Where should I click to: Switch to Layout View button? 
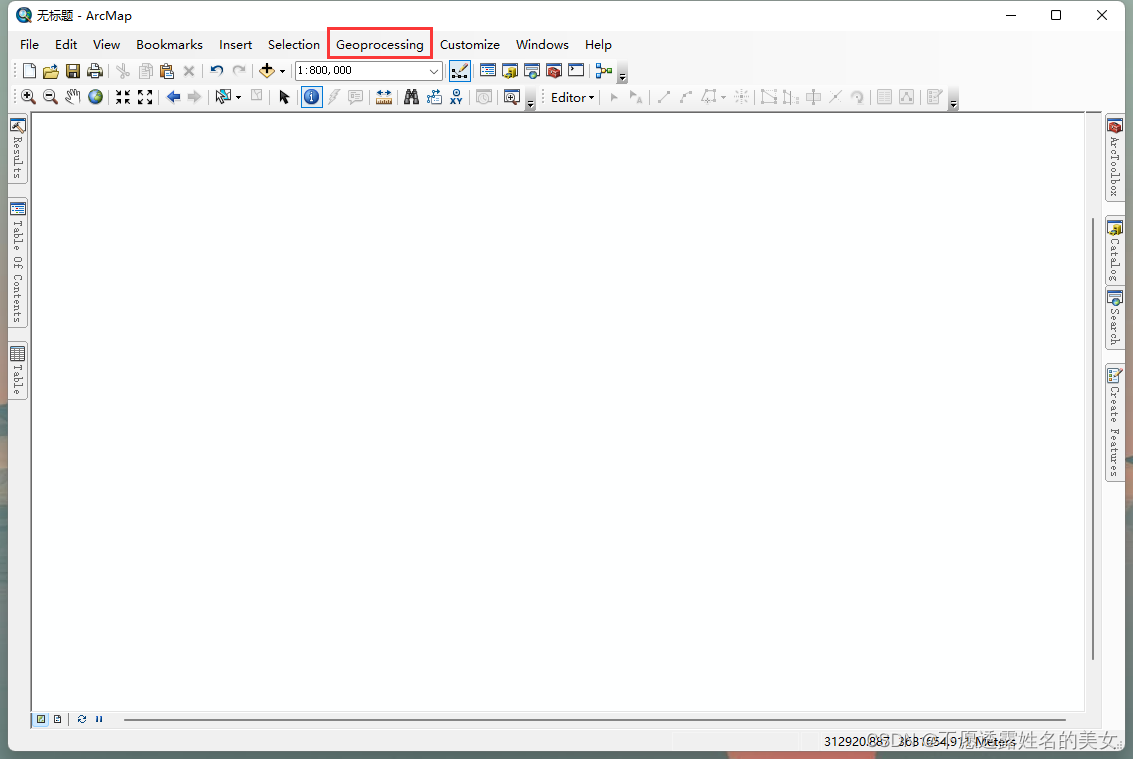58,719
